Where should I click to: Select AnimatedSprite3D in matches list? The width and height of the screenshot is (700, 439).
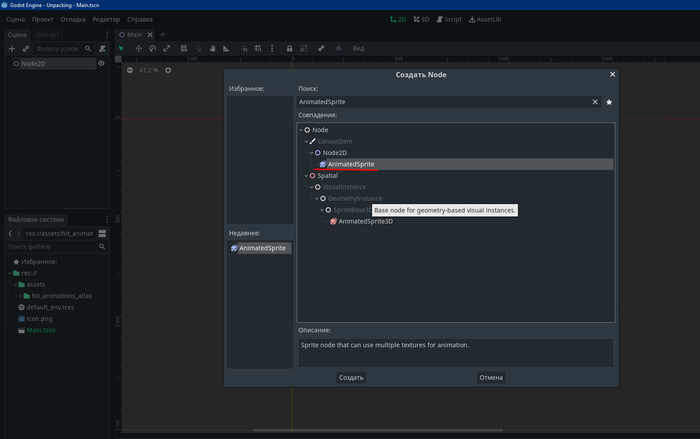coord(365,221)
